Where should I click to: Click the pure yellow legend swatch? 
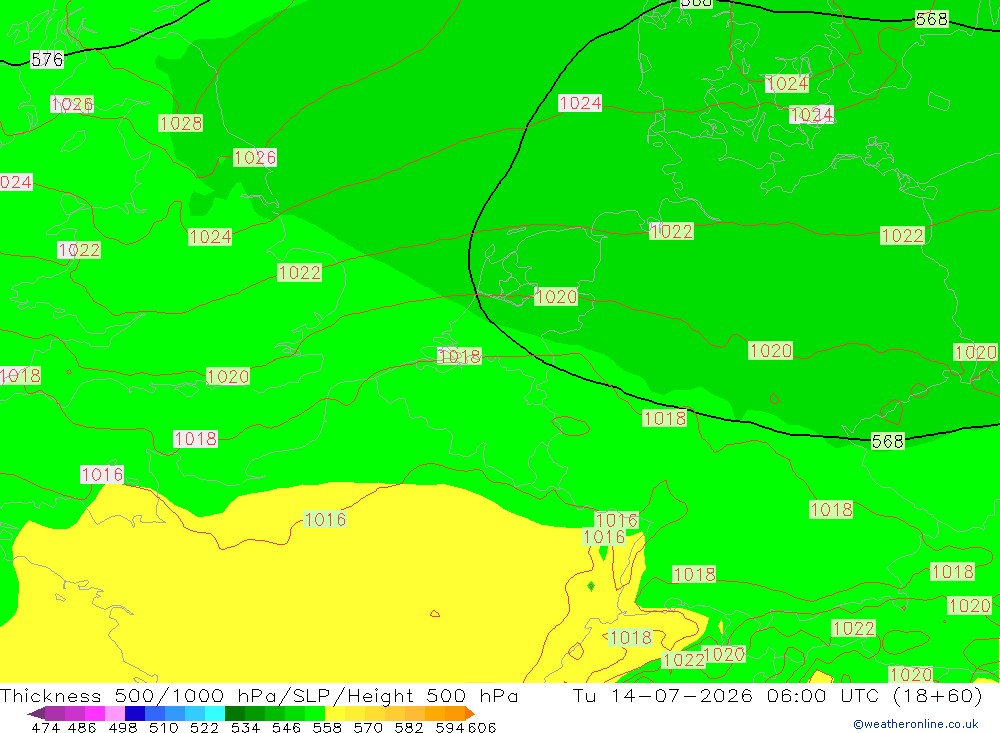tap(335, 713)
